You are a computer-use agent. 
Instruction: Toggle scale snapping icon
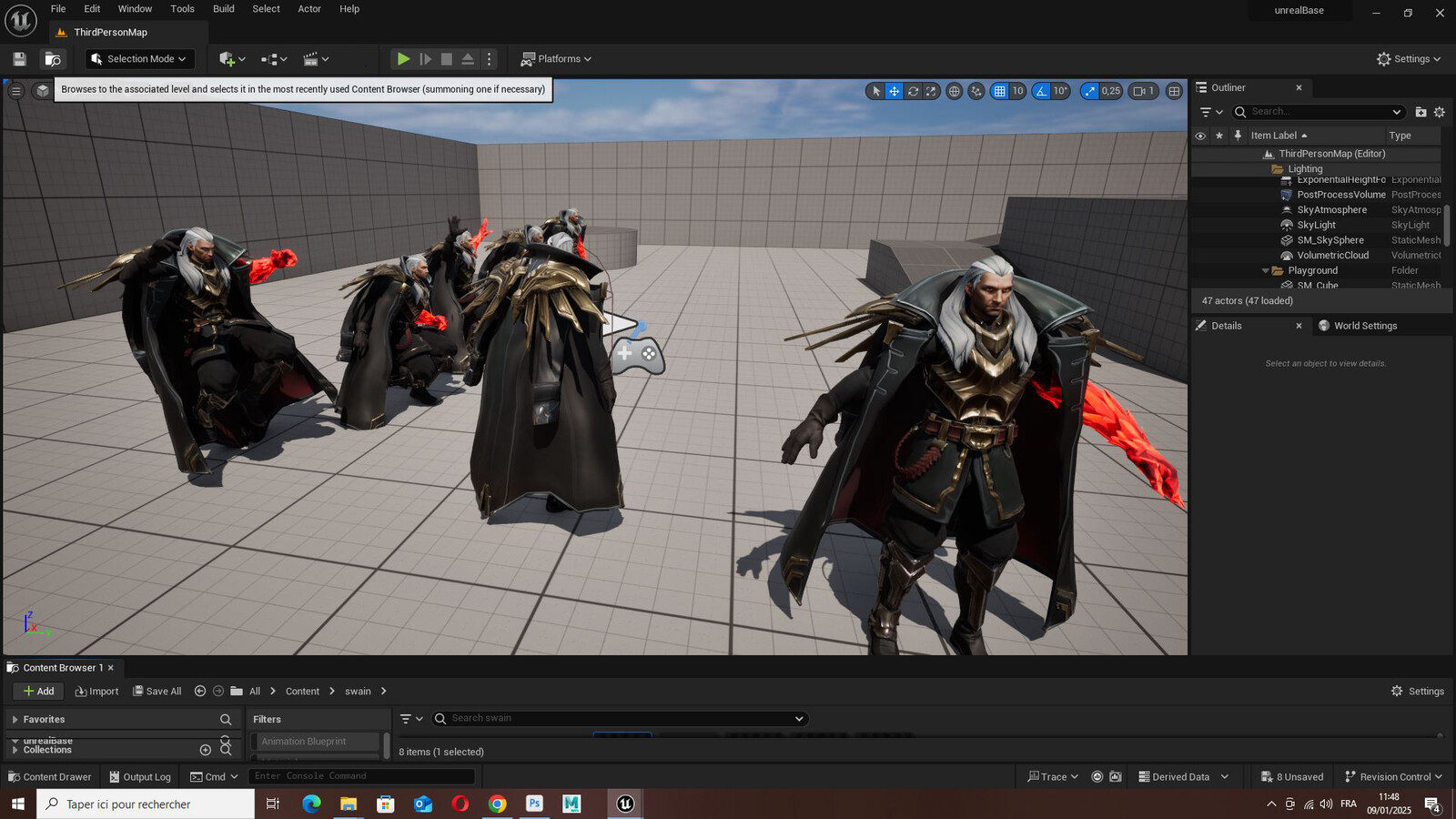tap(1090, 91)
